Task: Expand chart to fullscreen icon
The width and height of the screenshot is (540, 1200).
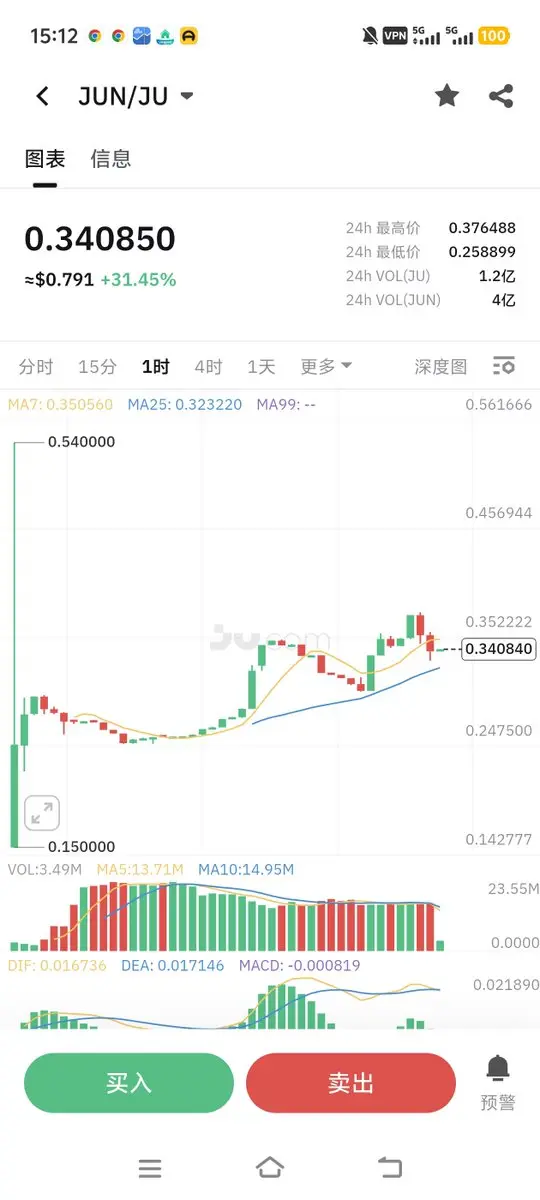Action: pos(42,812)
